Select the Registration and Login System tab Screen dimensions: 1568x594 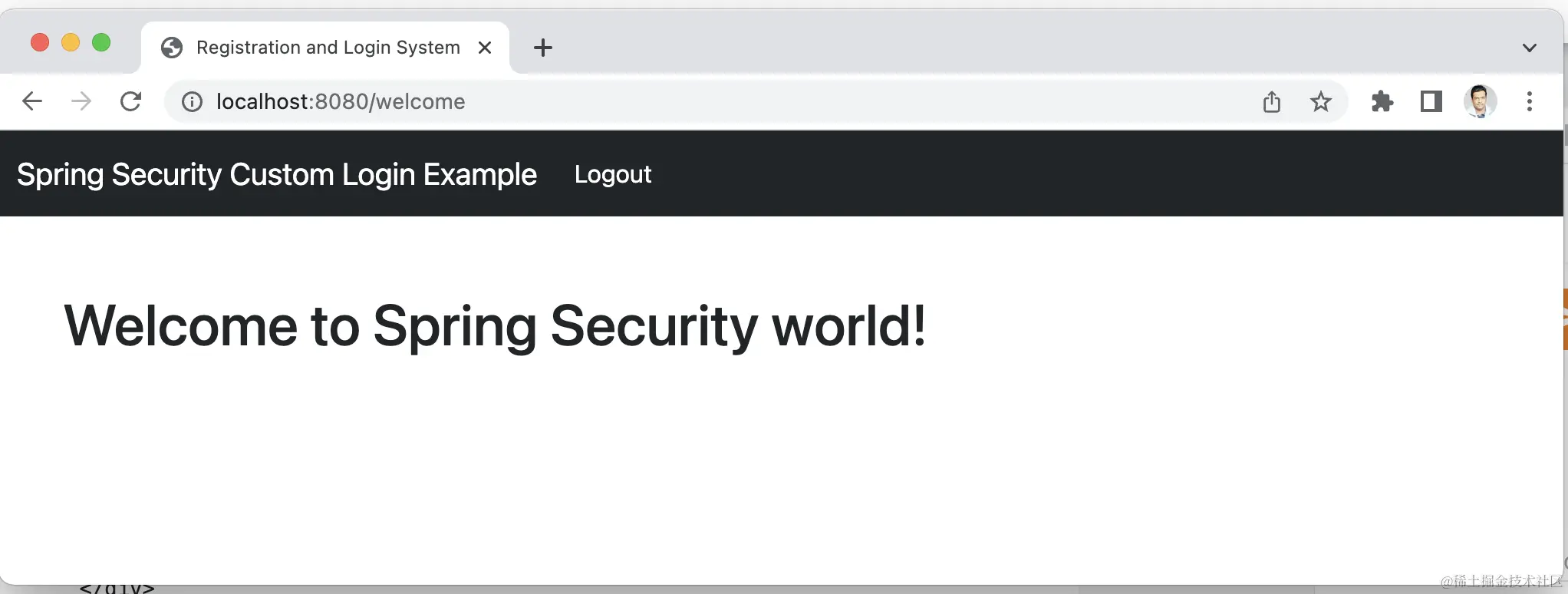[x=327, y=47]
